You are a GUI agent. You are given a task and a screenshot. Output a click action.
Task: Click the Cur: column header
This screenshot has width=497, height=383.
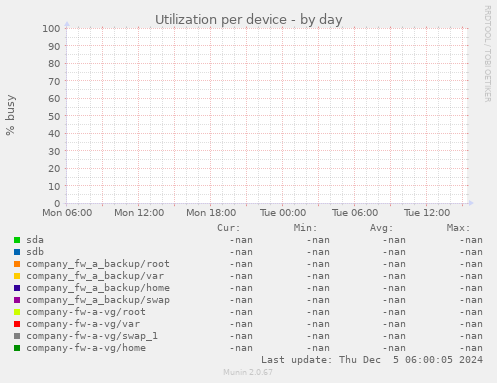tap(229, 228)
